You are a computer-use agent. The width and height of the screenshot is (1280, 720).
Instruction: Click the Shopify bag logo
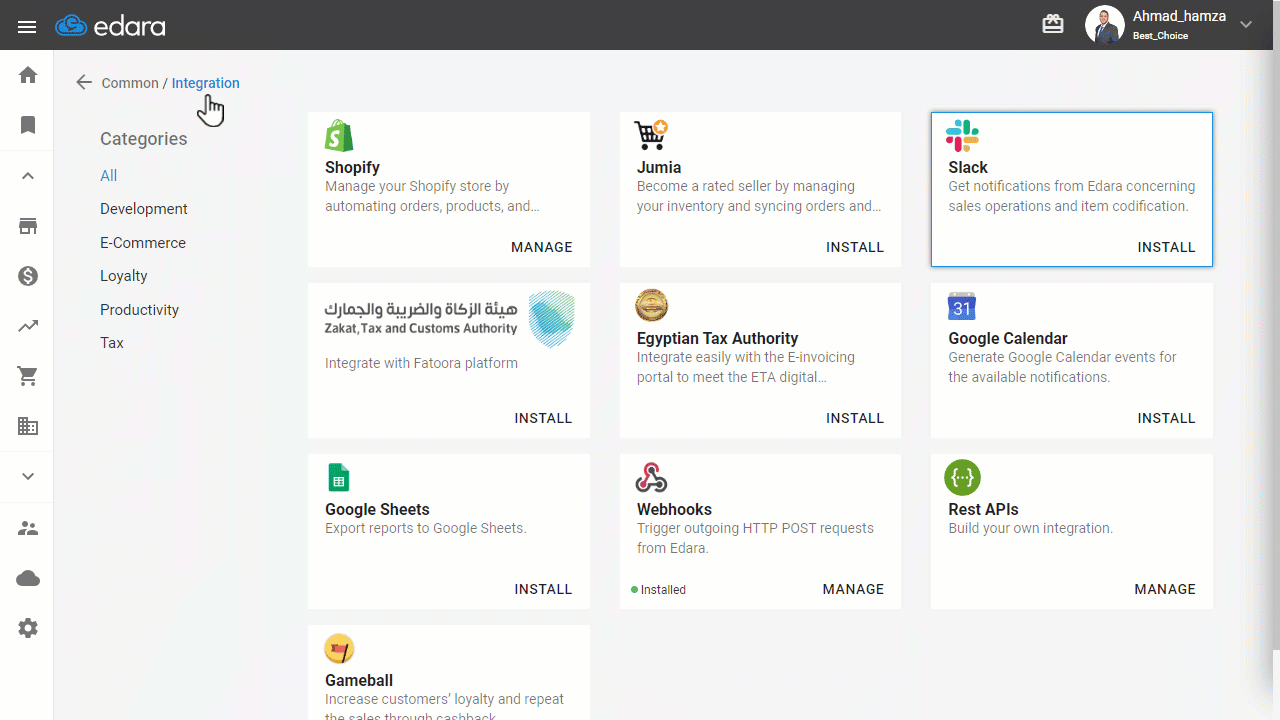[340, 135]
